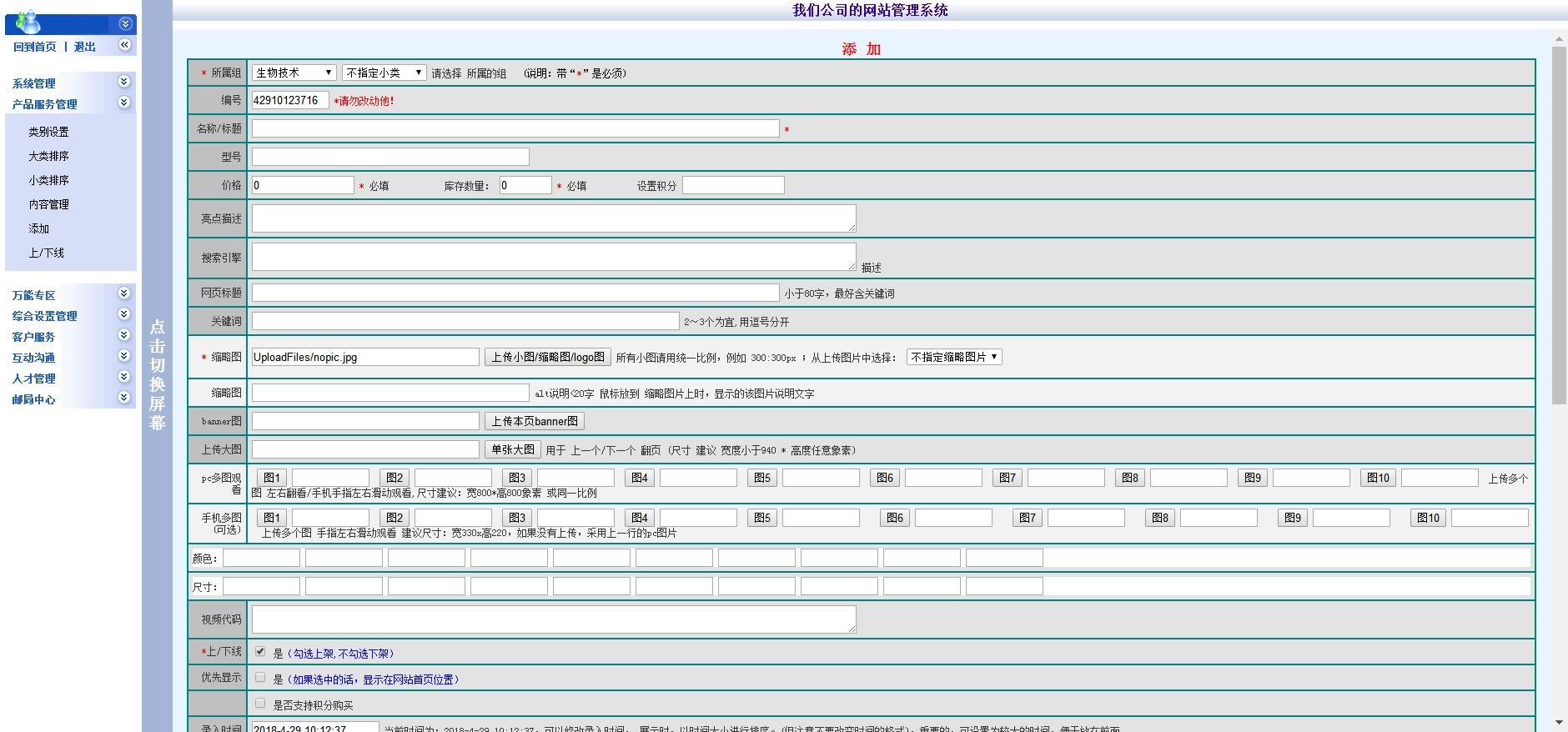Collapse sidebar with top chevron-down icon

click(x=125, y=24)
